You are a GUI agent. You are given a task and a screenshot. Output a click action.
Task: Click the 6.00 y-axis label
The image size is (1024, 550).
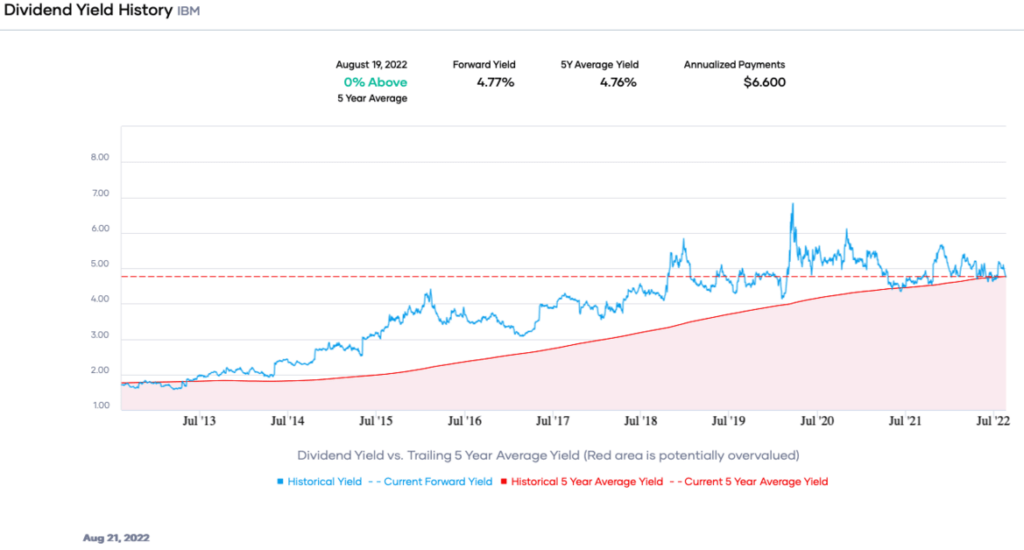point(101,229)
